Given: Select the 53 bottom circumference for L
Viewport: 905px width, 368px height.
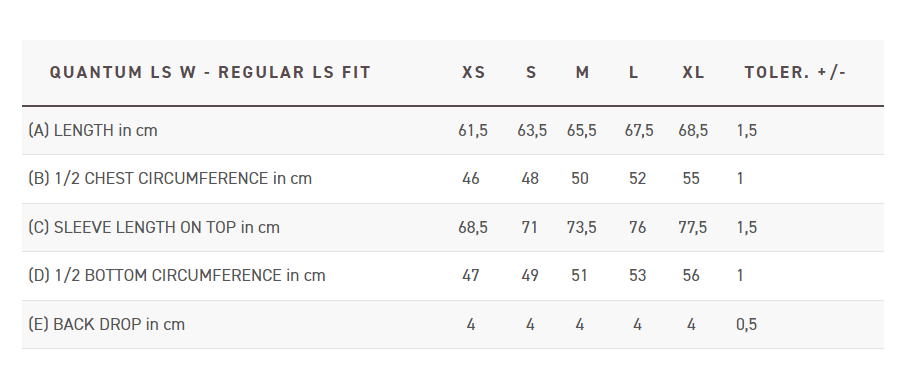Looking at the screenshot, I should click(637, 276).
